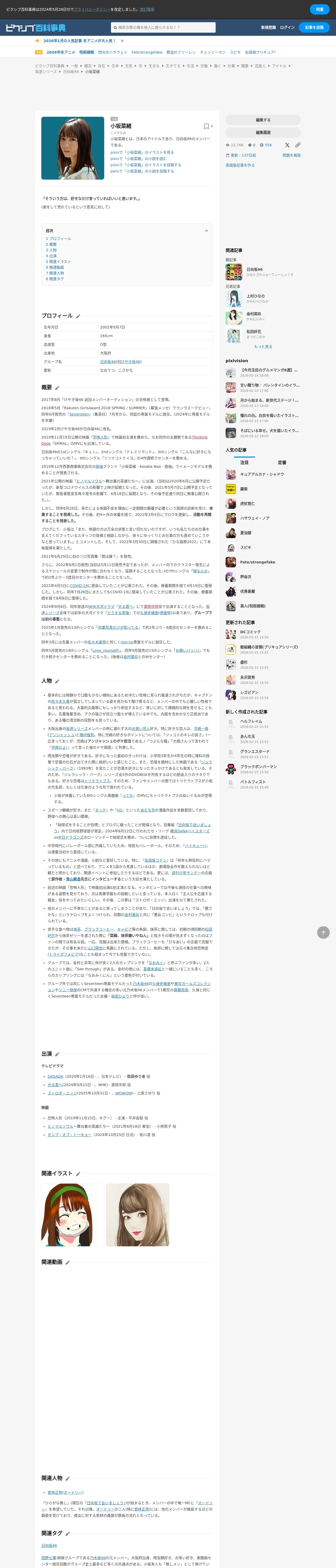Open the ハサウェイ・ノア popular article icon
336x1568 pixels.
pos(231,518)
